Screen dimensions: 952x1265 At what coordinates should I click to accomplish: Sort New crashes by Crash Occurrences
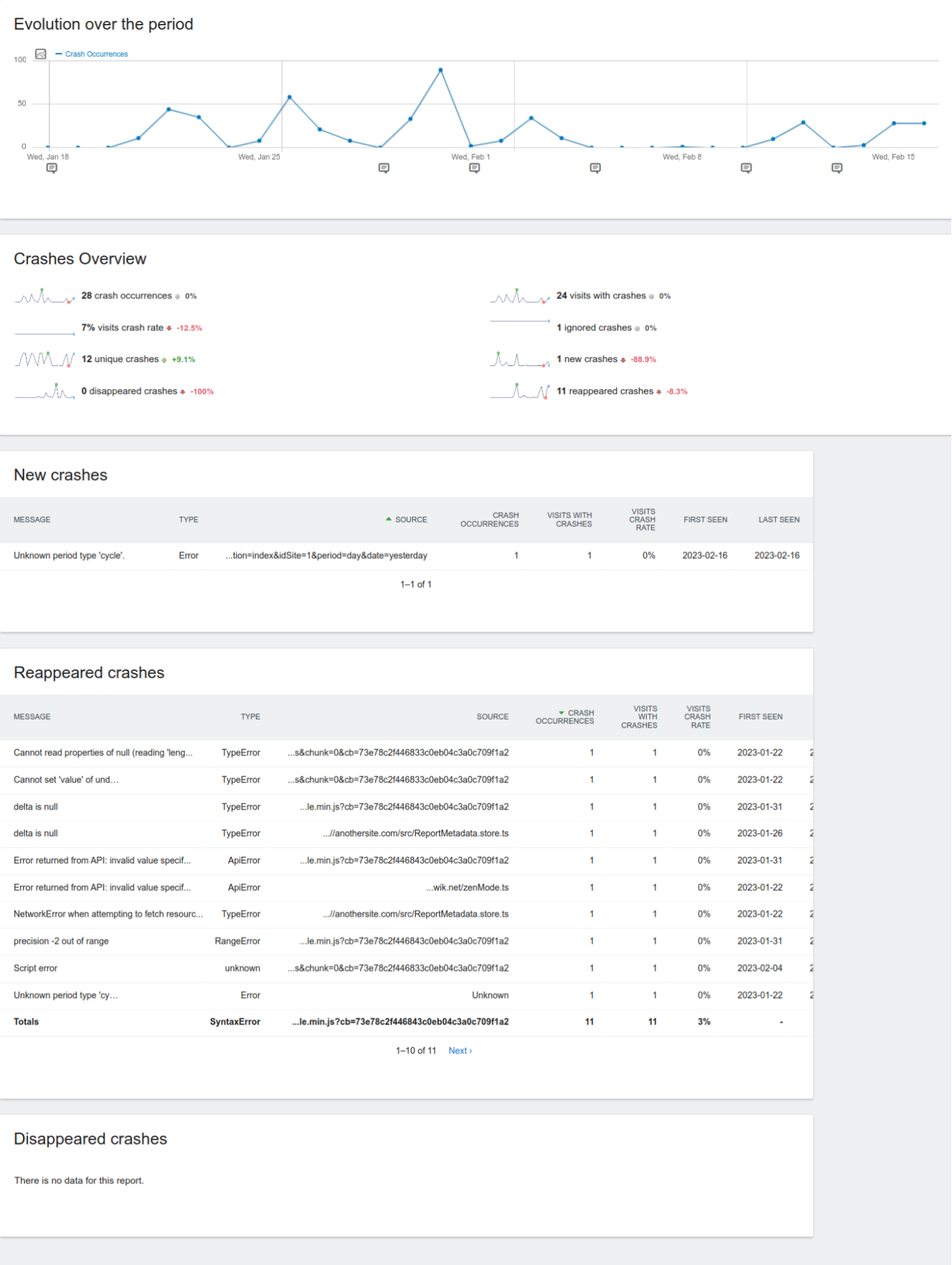(x=490, y=520)
